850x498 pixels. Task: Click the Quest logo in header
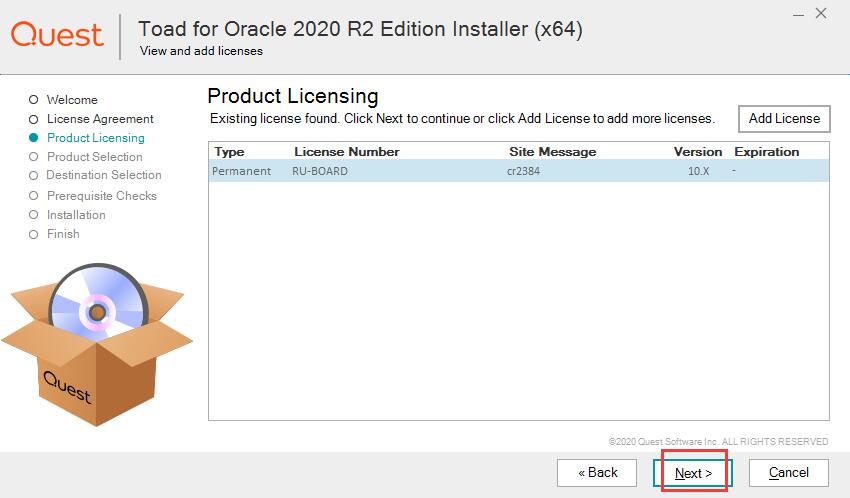(x=57, y=34)
